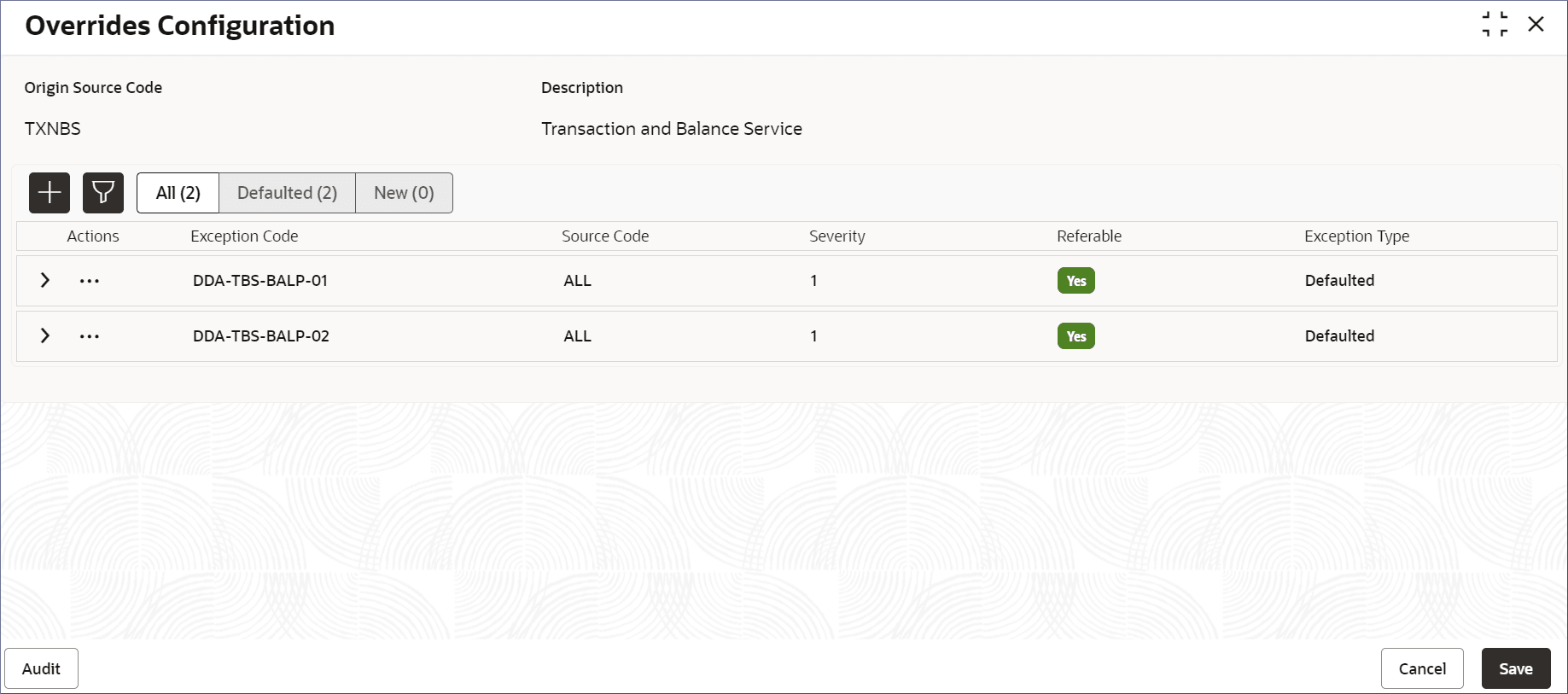Click the Audit button
Screen dimensions: 1568x694
[41, 668]
